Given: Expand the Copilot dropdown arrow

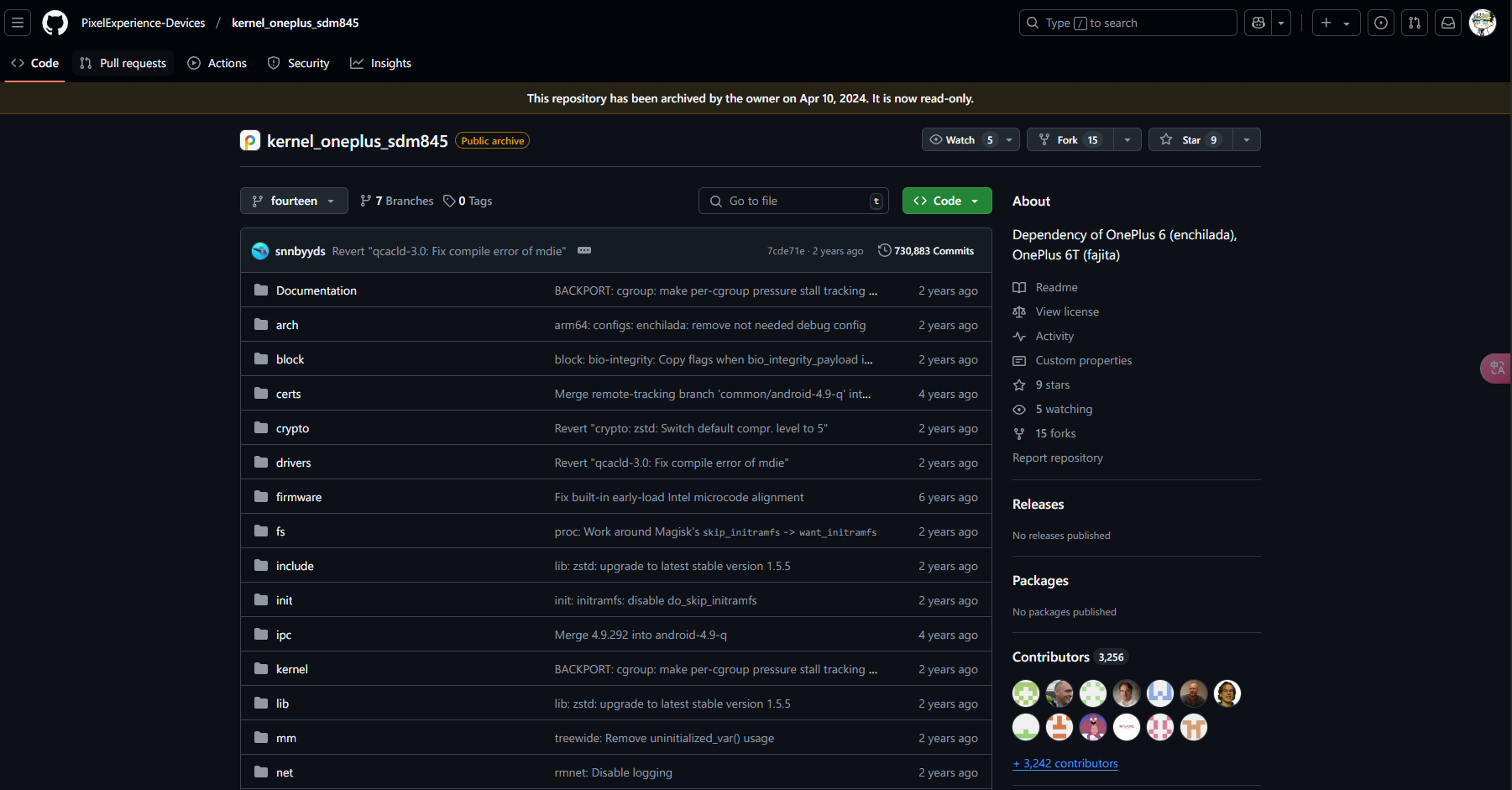Looking at the screenshot, I should click(1281, 23).
